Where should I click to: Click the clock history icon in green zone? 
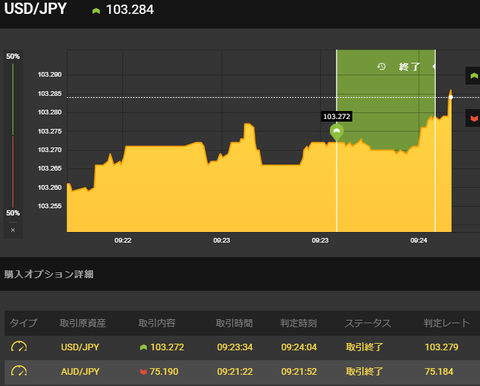coord(381,67)
